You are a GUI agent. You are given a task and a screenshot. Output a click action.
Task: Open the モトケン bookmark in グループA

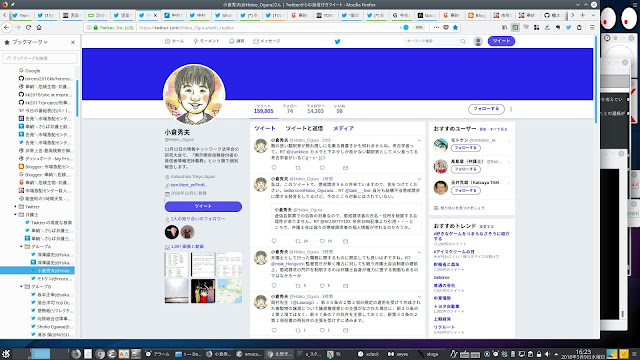tap(52, 279)
